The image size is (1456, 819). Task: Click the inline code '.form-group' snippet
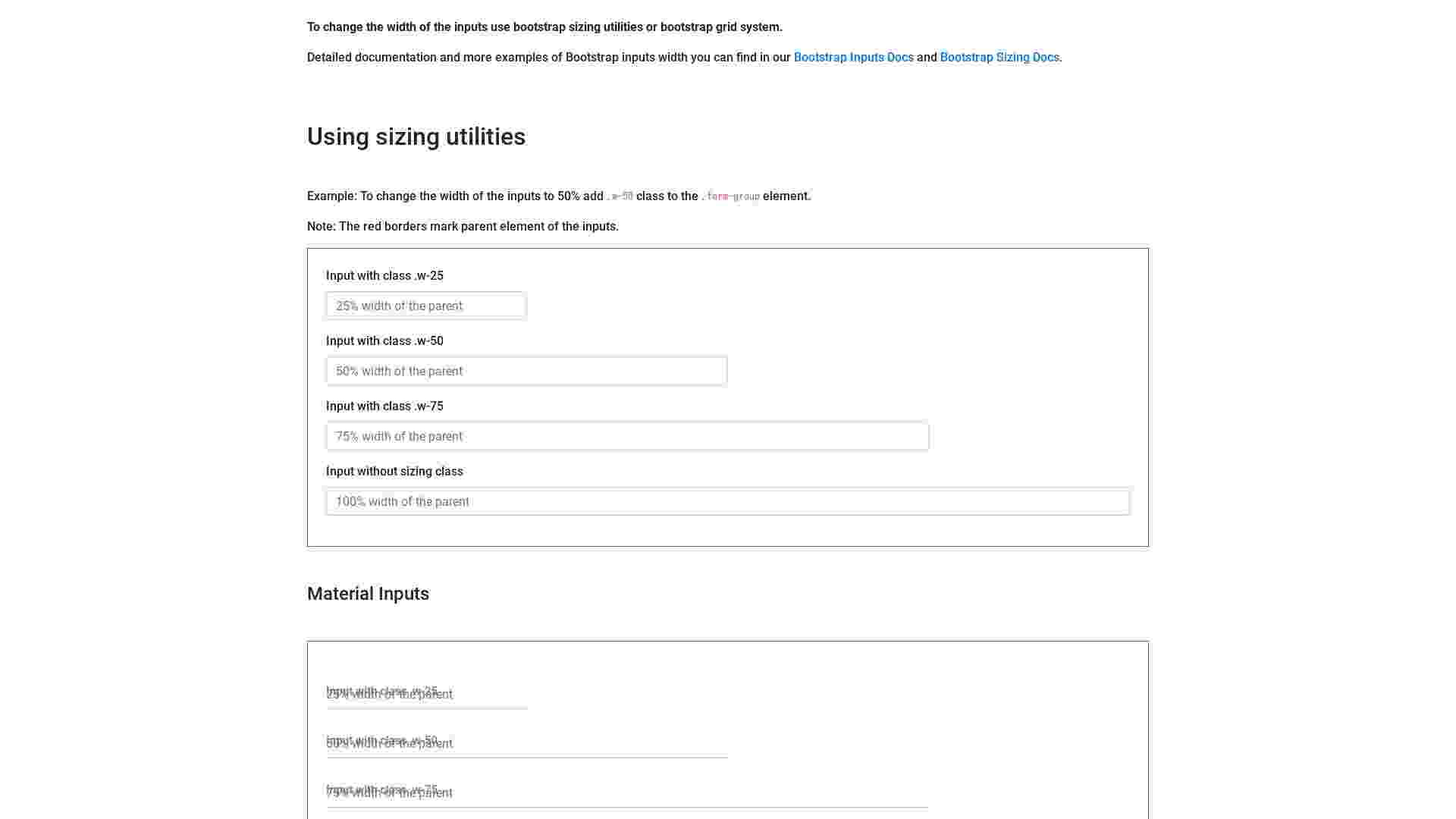[x=730, y=196]
